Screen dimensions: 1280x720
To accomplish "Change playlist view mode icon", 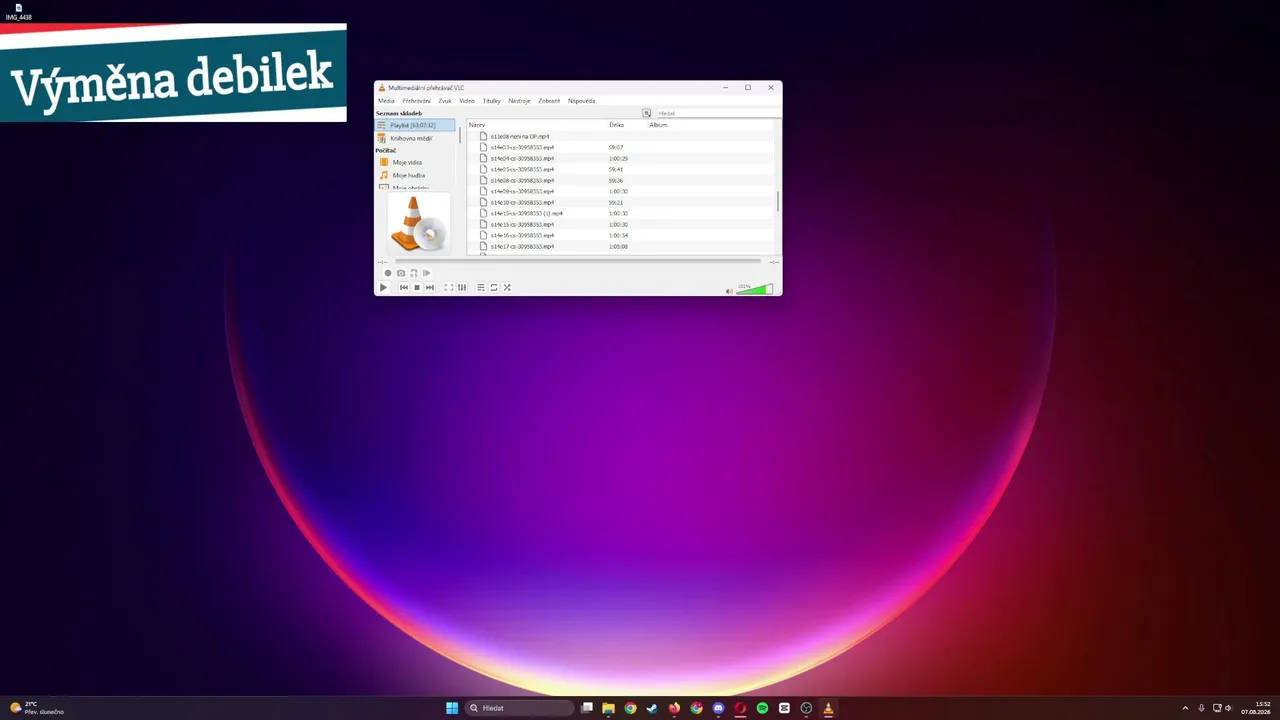I will pos(646,113).
